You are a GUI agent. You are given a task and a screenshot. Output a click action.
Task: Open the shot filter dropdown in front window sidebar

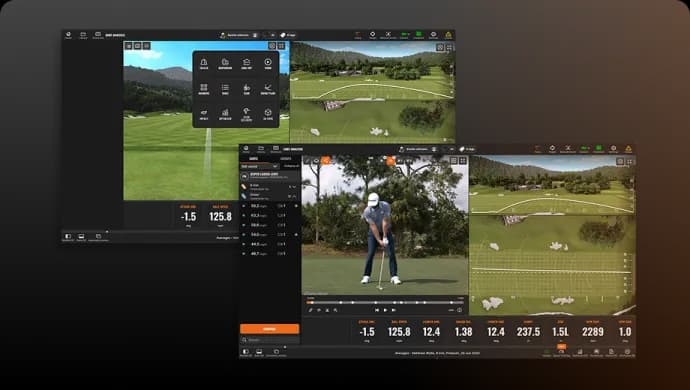point(259,166)
